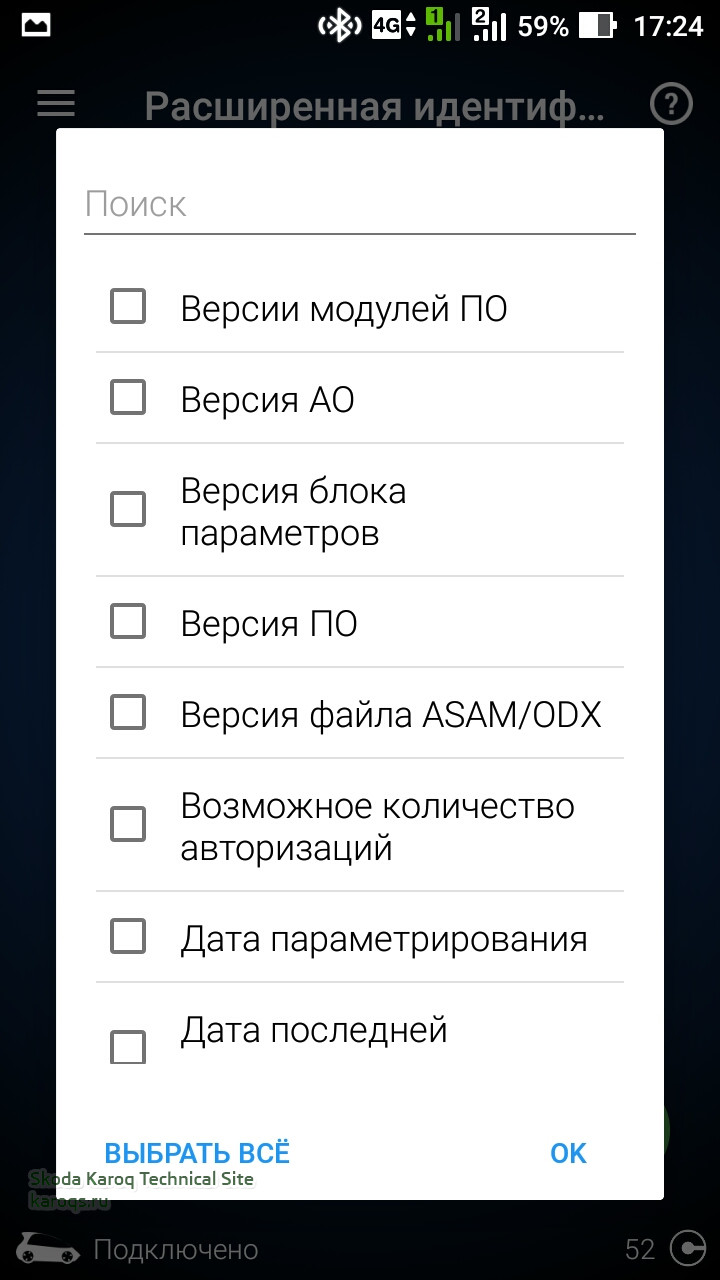Tap the 4G network indicator
Viewport: 720px width, 1280px height.
click(x=392, y=26)
